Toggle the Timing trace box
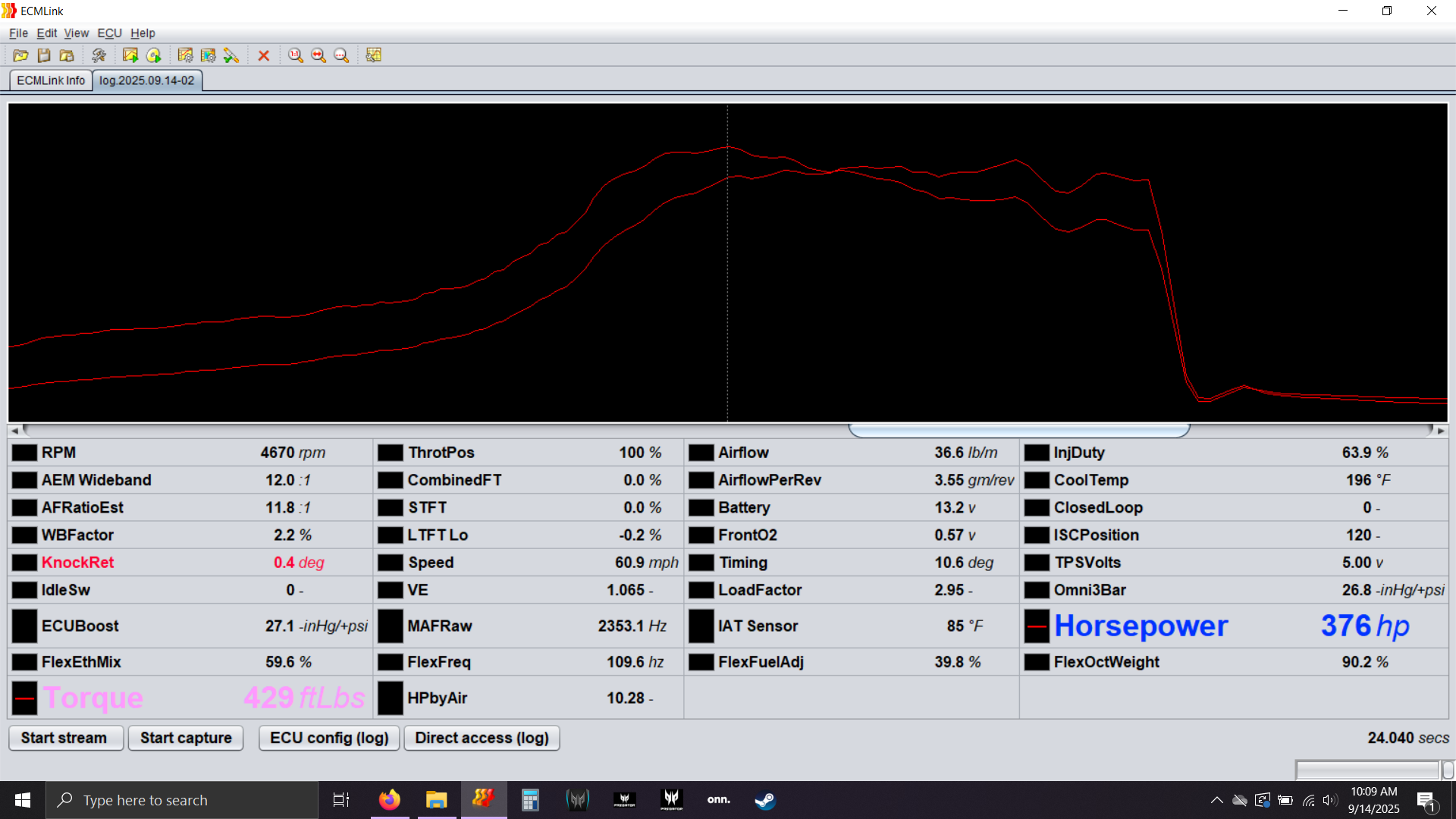This screenshot has height=819, width=1456. tap(701, 563)
